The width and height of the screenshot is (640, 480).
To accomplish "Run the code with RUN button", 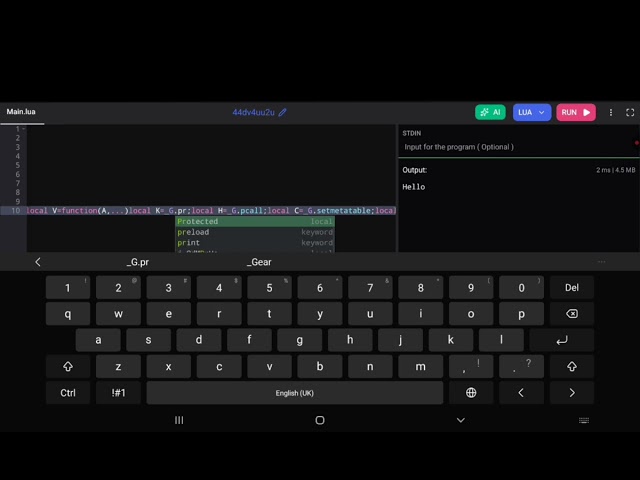I will pos(576,112).
